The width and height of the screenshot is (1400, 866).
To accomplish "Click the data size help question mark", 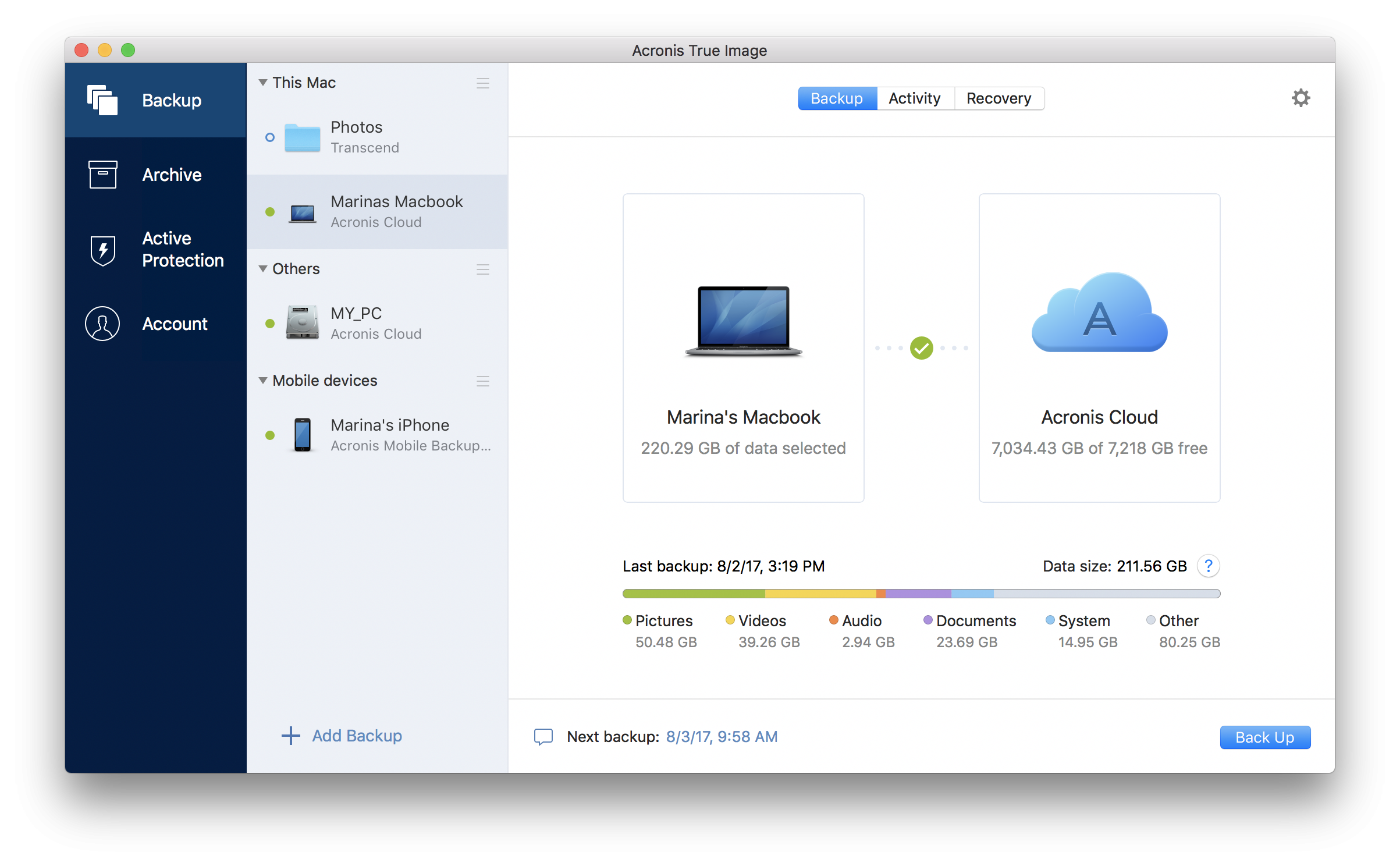I will (1208, 566).
